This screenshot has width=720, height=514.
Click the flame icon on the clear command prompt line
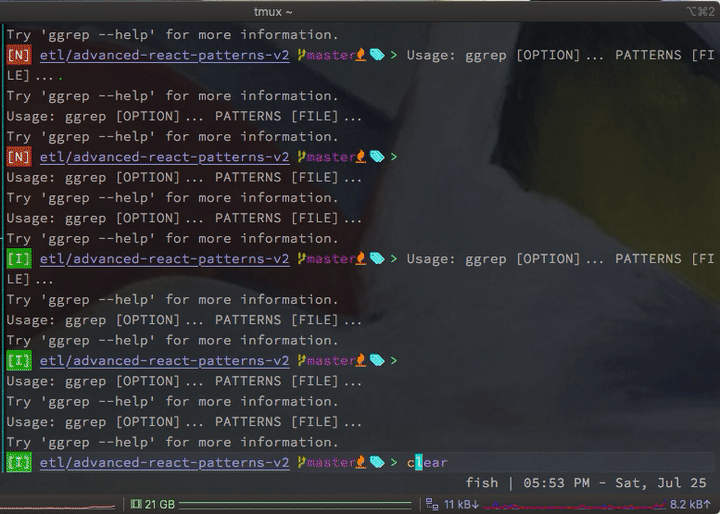coord(361,462)
